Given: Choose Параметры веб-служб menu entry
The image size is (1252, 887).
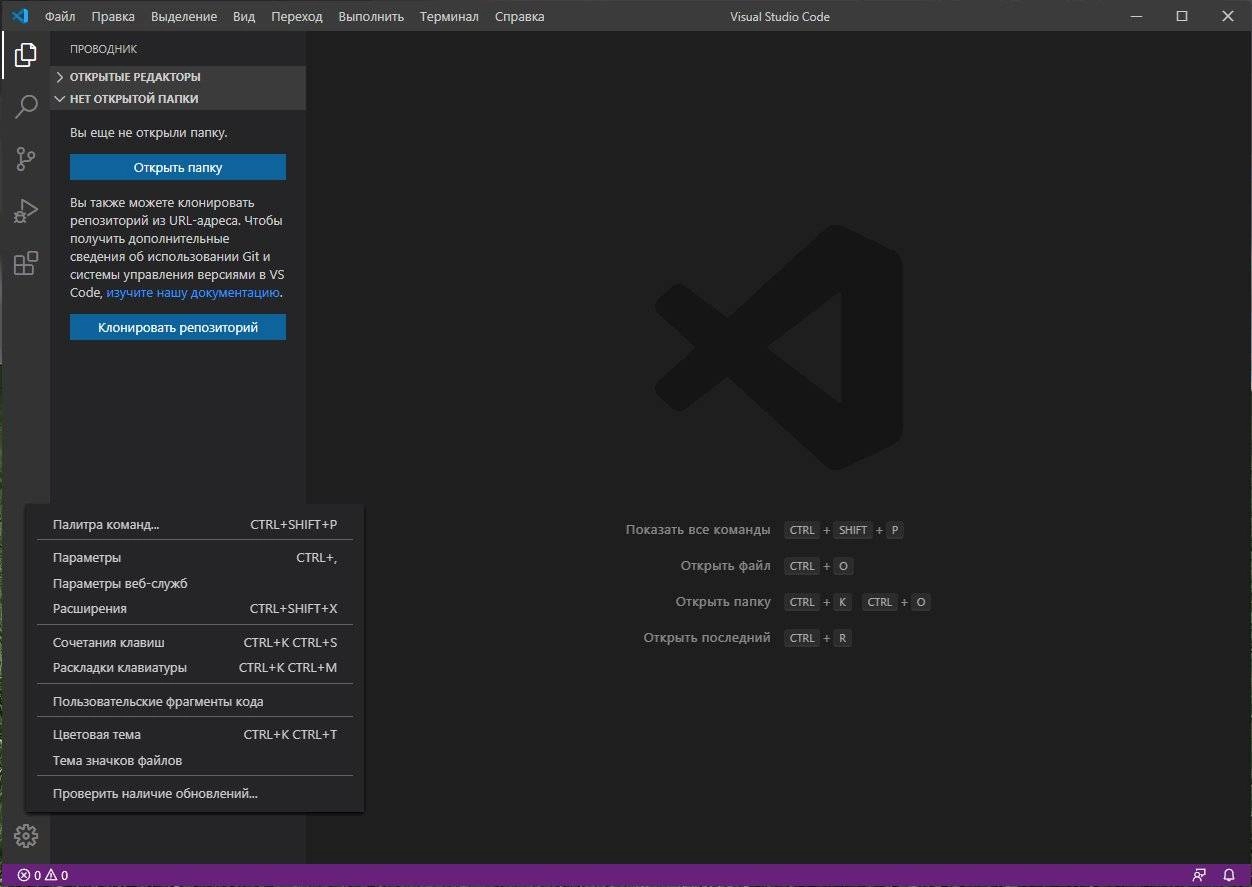Looking at the screenshot, I should [195, 583].
